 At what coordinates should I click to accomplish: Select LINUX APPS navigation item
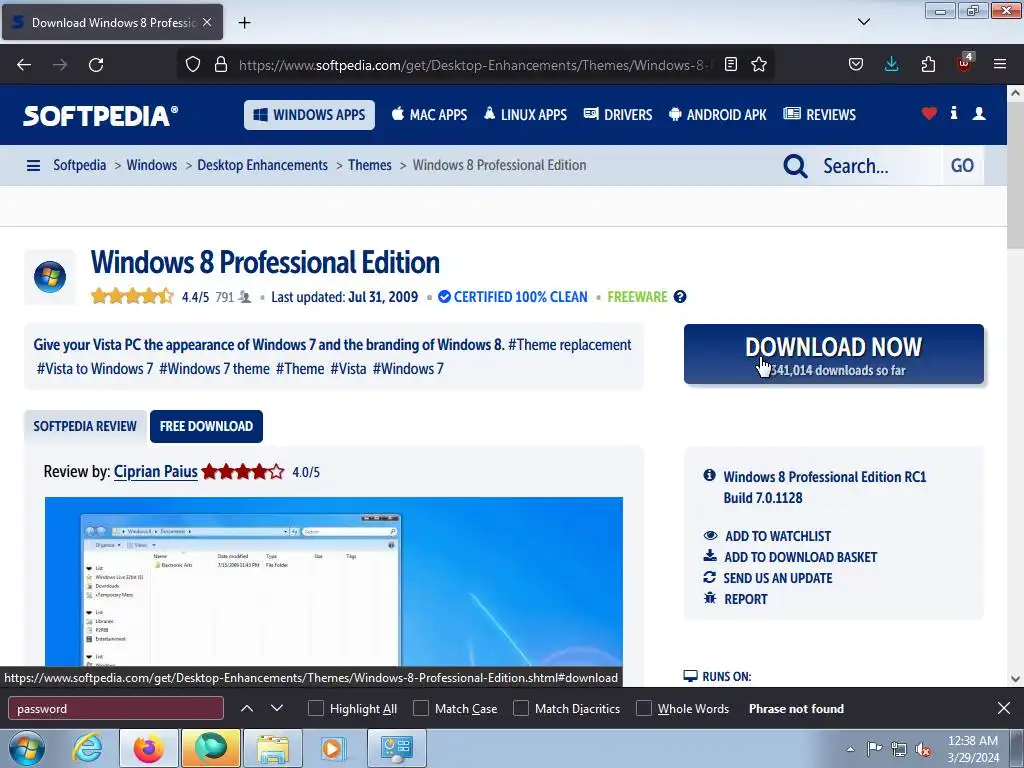tap(526, 115)
